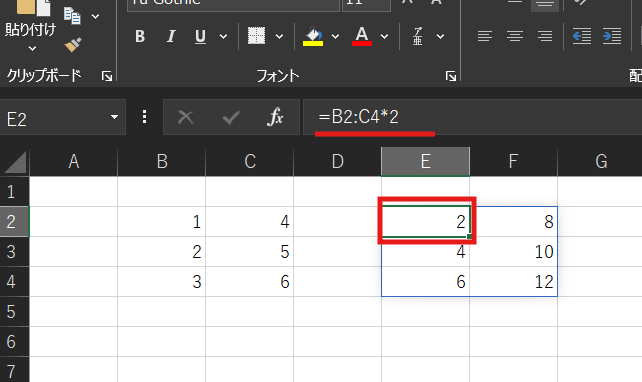The image size is (642, 382).
Task: Center text horizontally
Action: [515, 36]
